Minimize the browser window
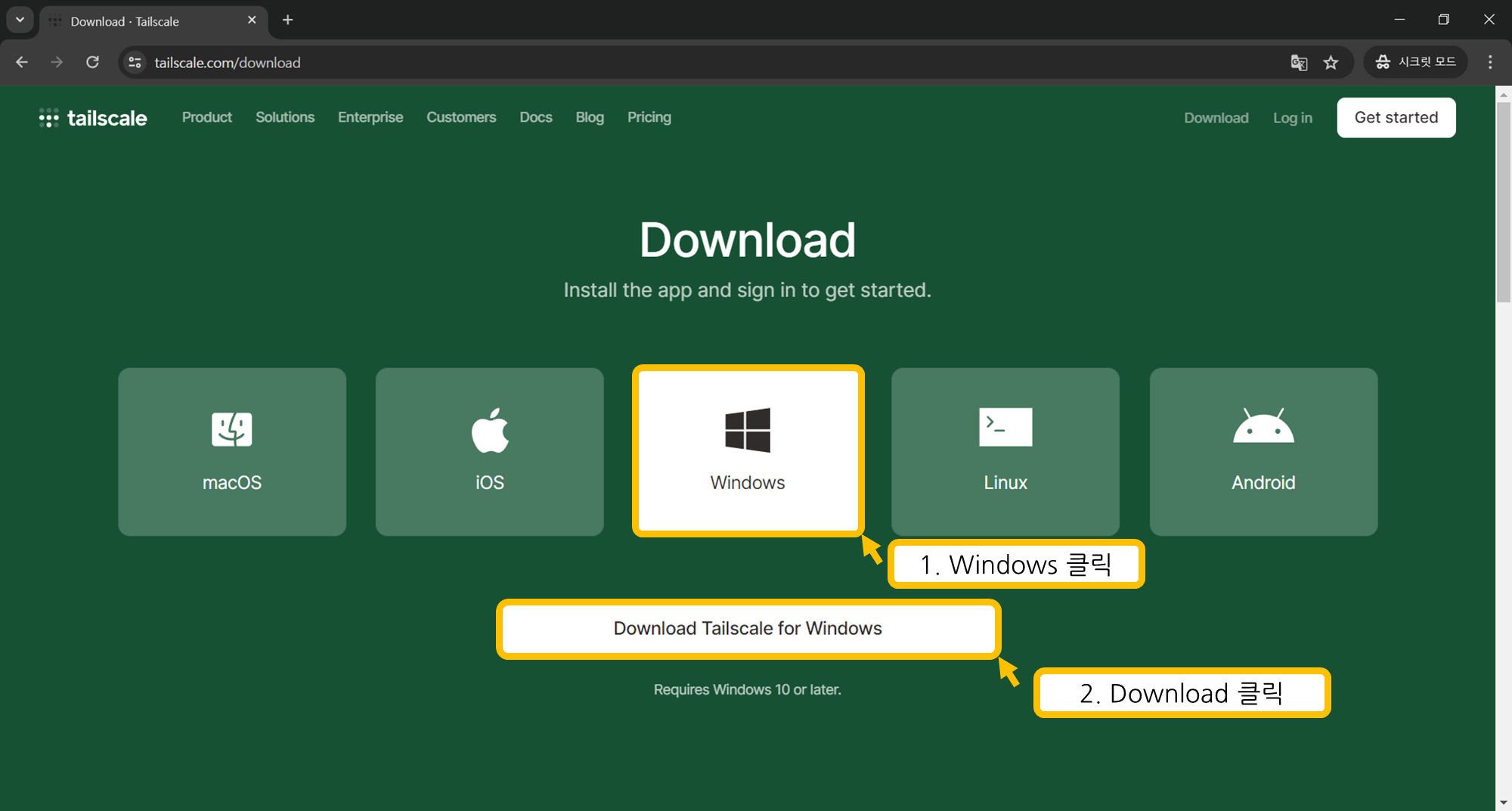 click(x=1399, y=20)
